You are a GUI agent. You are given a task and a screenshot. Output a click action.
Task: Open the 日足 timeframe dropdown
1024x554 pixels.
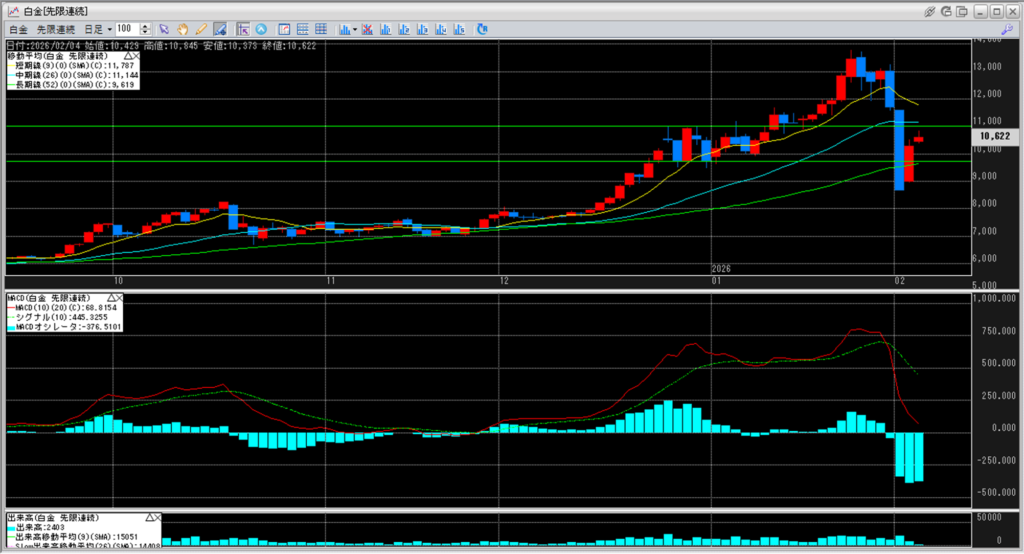95,29
